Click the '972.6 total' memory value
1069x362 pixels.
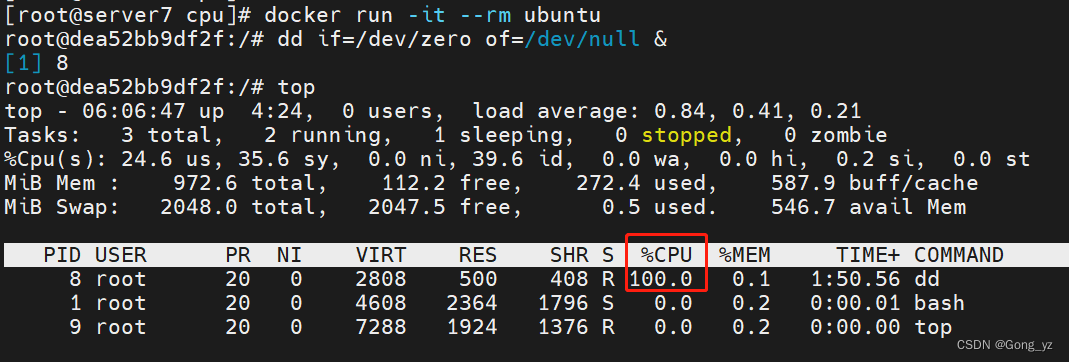coord(244,183)
